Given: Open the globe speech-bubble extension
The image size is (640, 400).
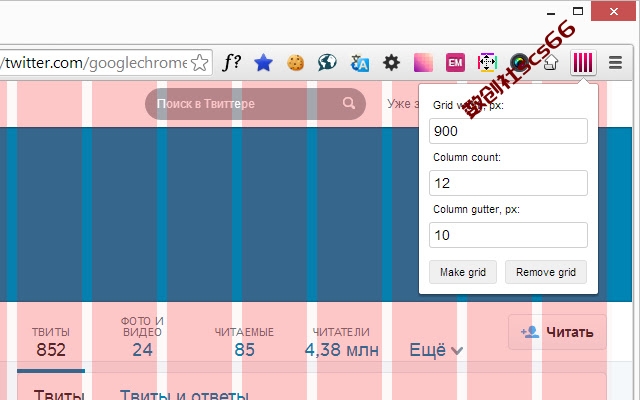Looking at the screenshot, I should pyautogui.click(x=327, y=63).
